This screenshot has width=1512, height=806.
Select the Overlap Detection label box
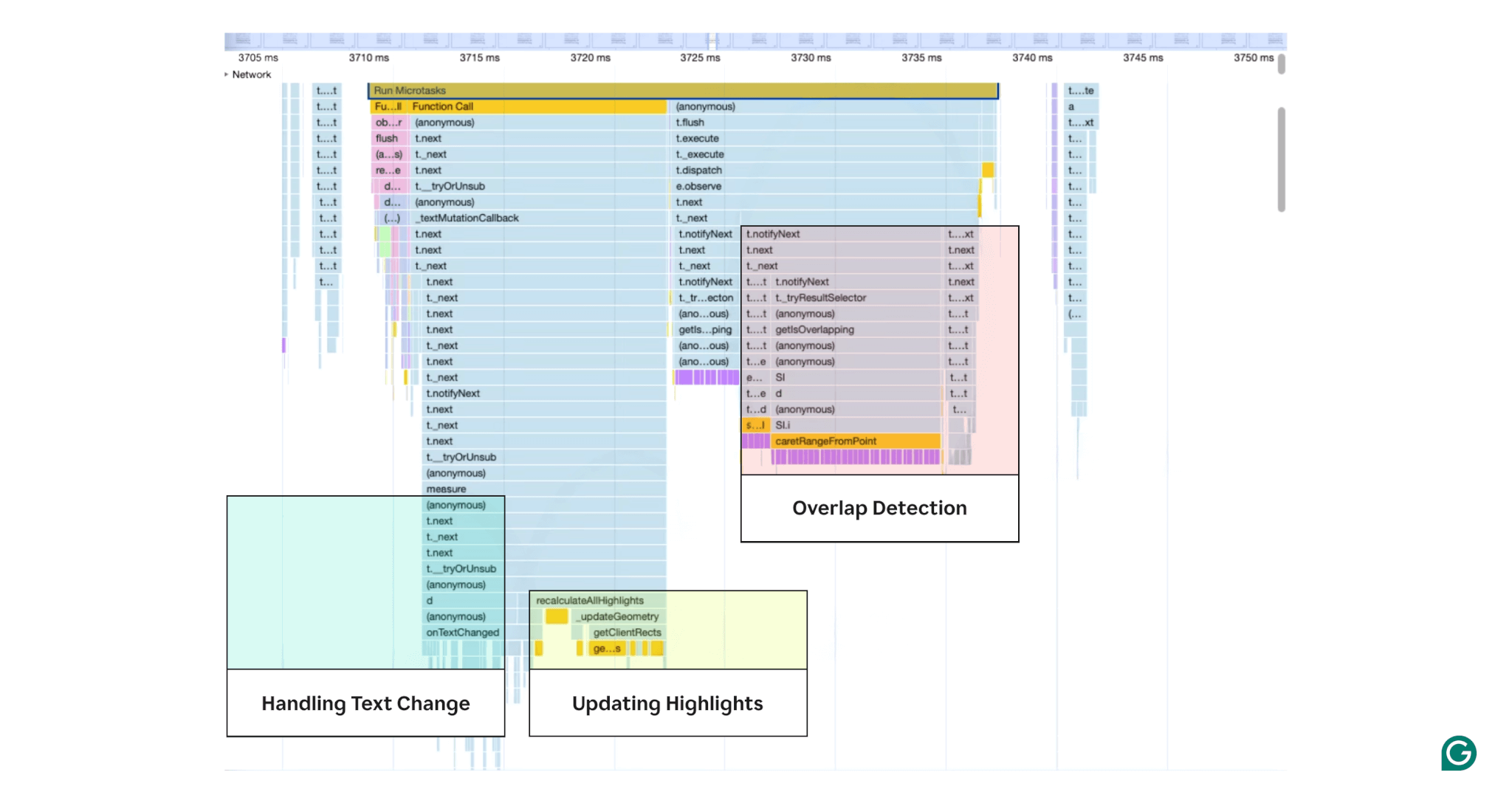point(879,509)
